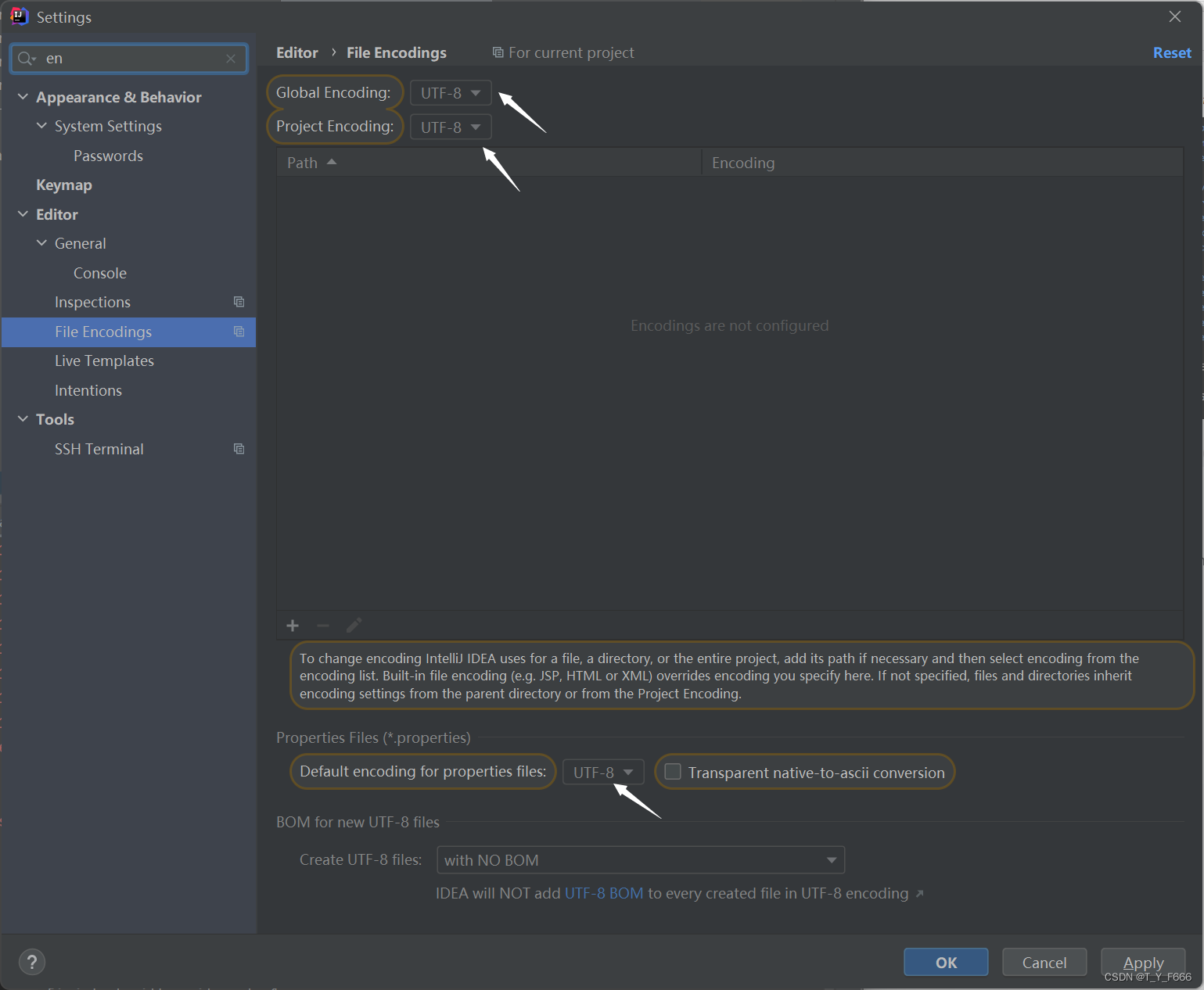The image size is (1204, 990).
Task: Click the add path plus icon
Action: [292, 626]
